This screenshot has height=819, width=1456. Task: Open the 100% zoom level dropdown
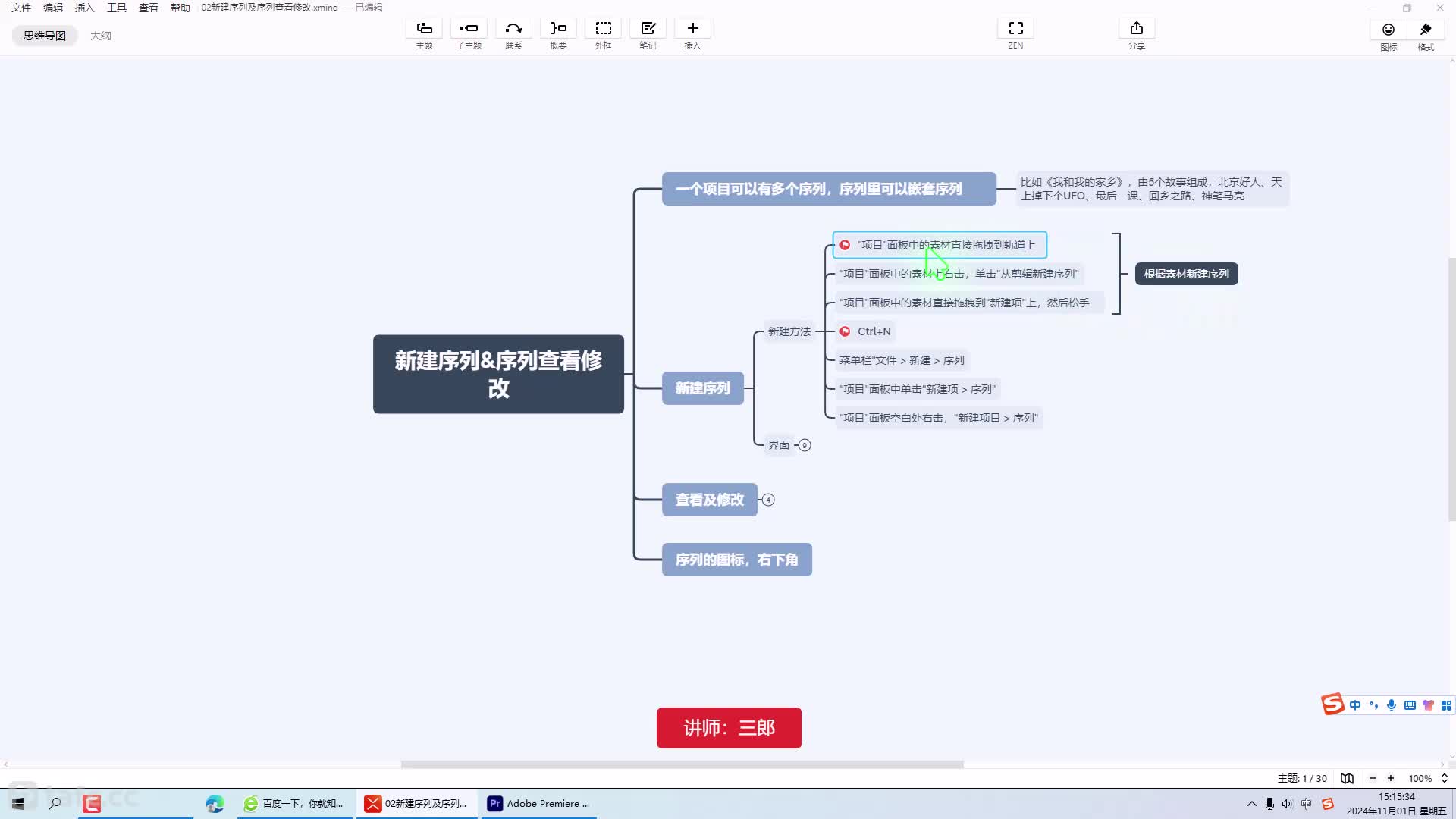tap(1428, 778)
